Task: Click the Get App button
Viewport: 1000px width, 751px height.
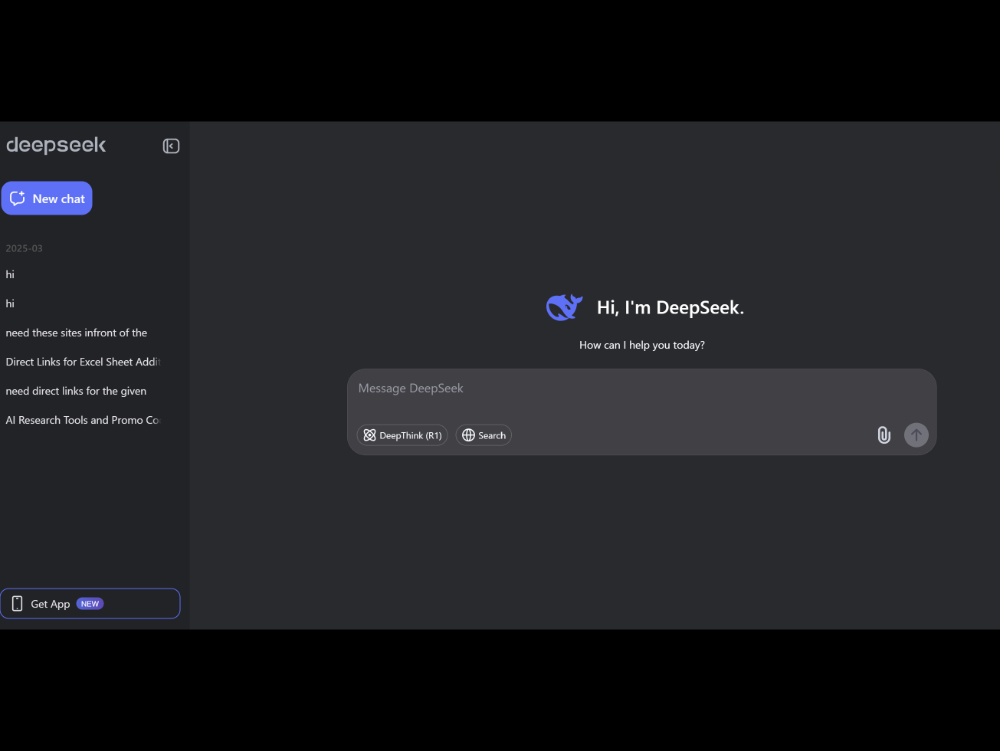Action: 90,603
